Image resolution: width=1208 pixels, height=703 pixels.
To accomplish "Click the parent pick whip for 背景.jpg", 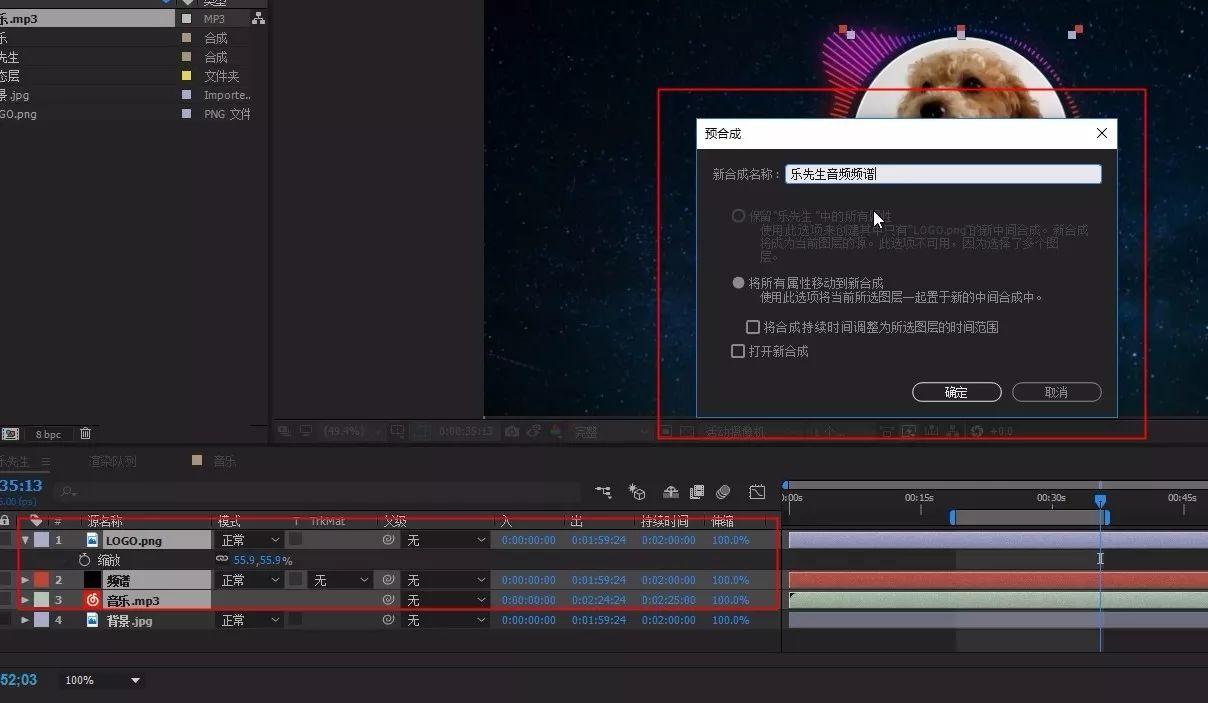I will point(389,620).
